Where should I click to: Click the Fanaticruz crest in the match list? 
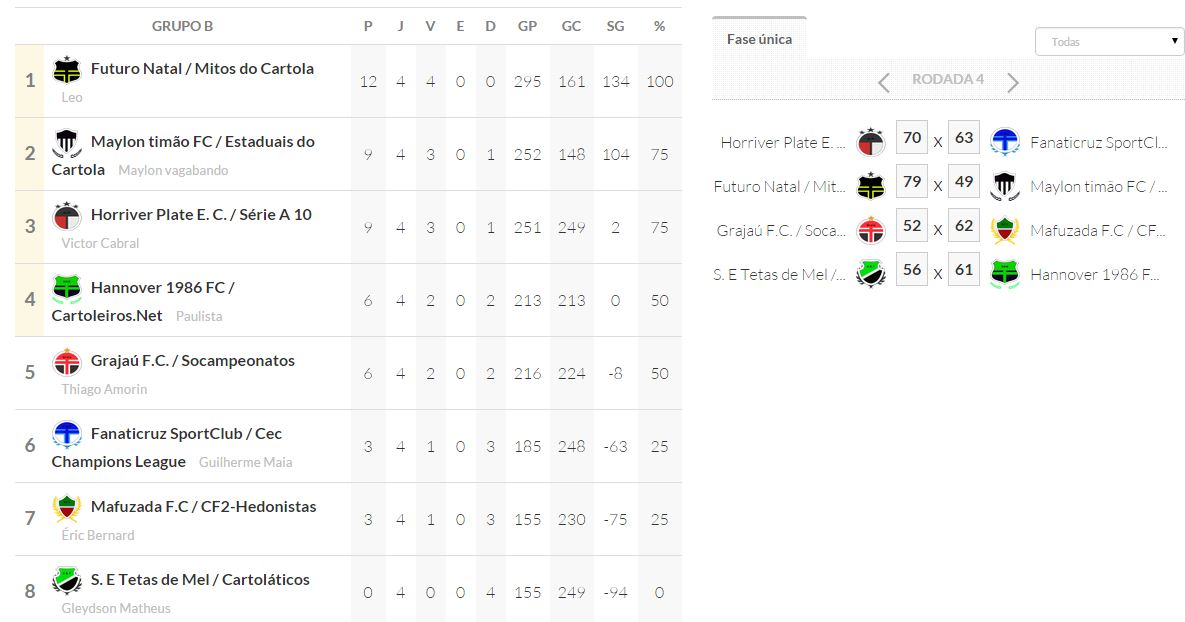pyautogui.click(x=1004, y=142)
